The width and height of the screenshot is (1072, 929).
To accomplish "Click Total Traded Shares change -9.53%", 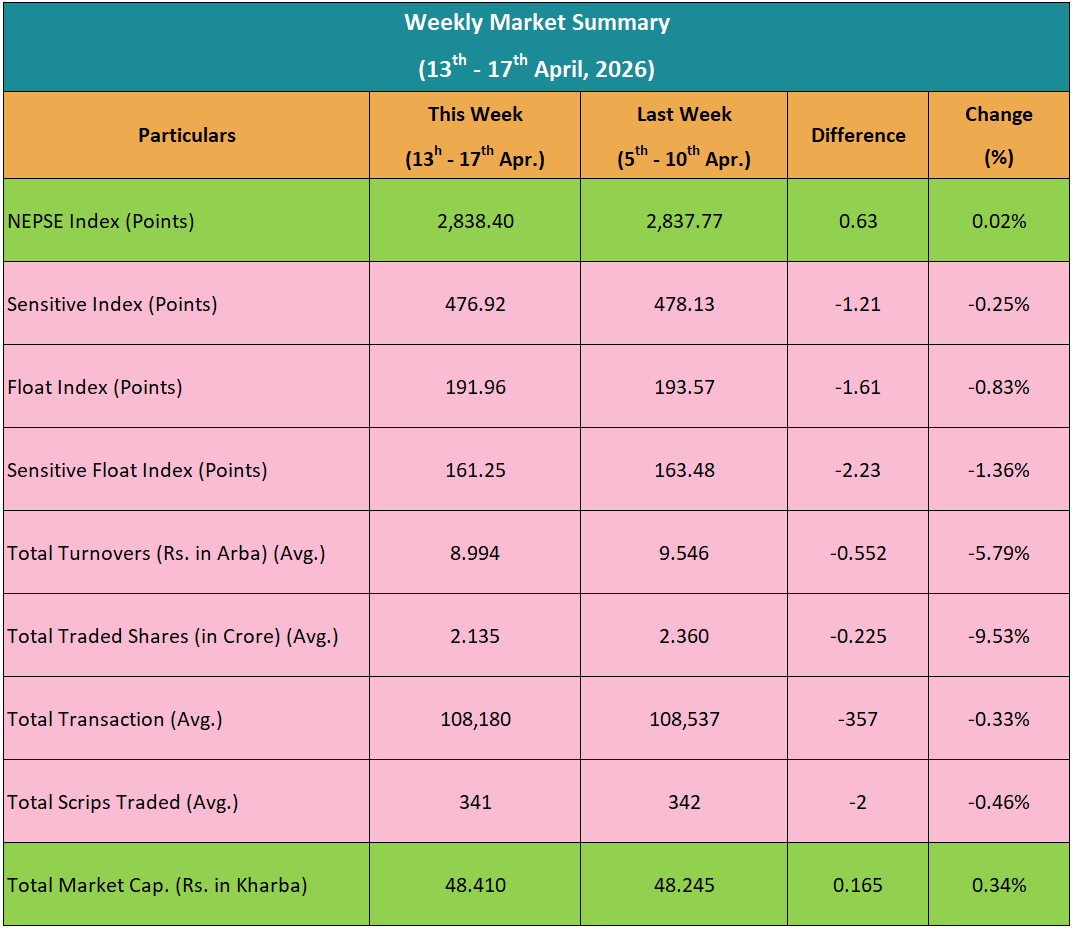I will [x=998, y=636].
